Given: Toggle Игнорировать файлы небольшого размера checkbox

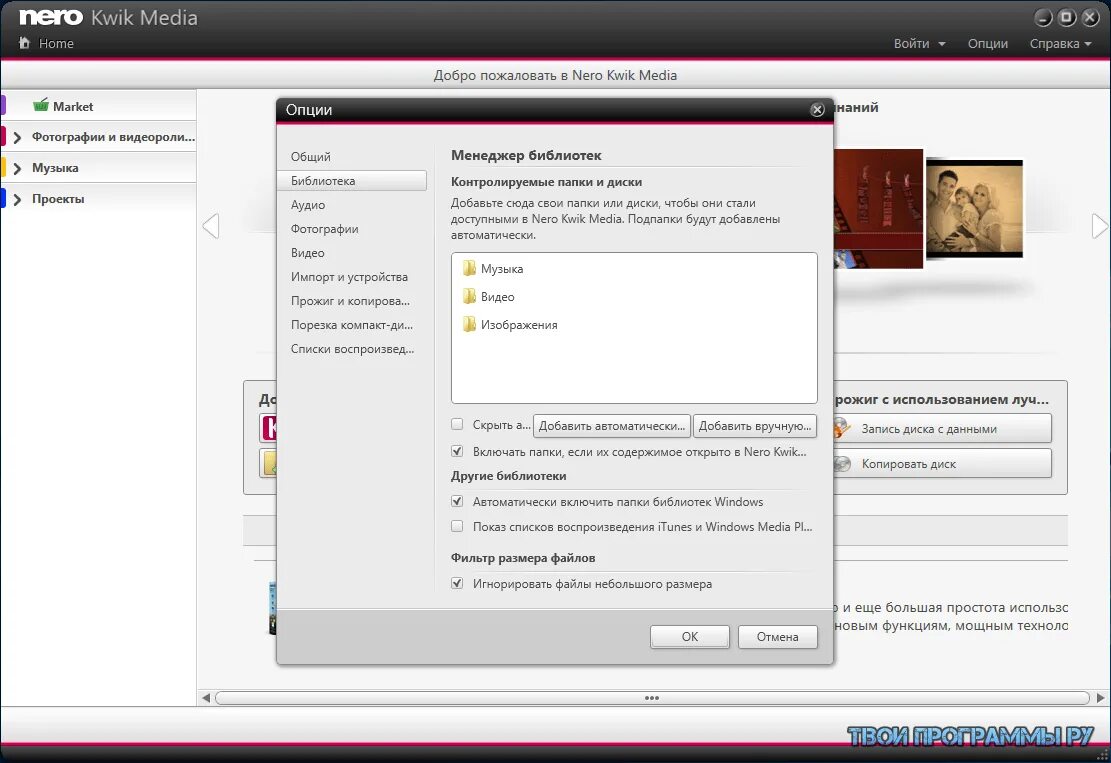Looking at the screenshot, I should pyautogui.click(x=457, y=583).
